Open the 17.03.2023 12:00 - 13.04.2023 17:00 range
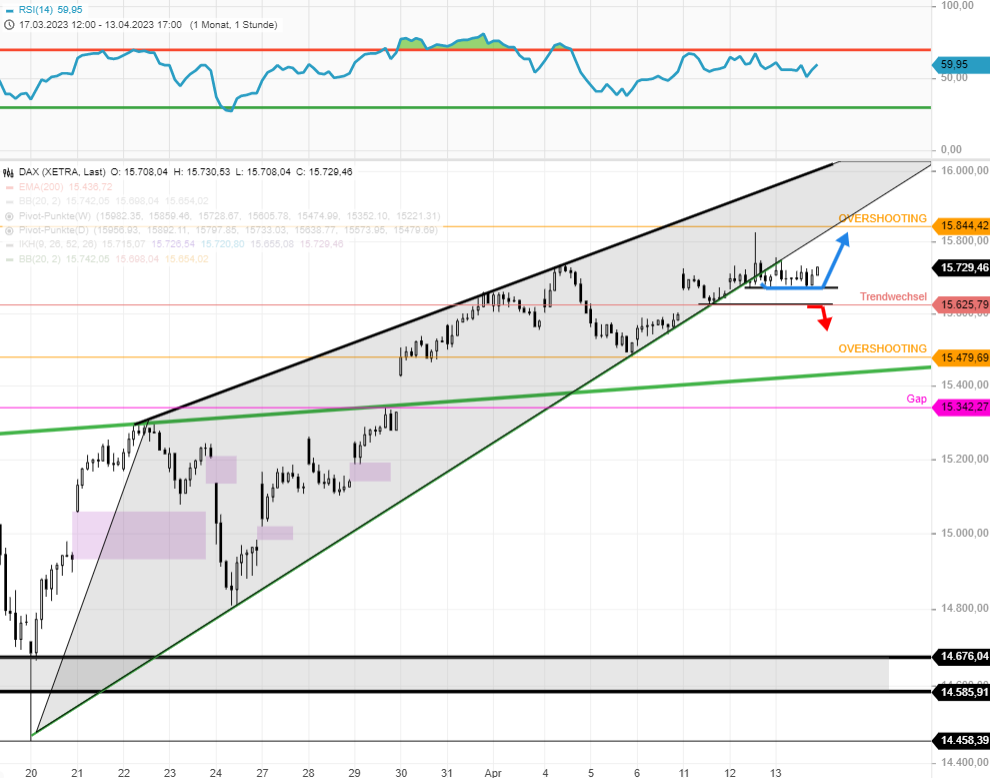Image resolution: width=990 pixels, height=778 pixels. pos(100,25)
